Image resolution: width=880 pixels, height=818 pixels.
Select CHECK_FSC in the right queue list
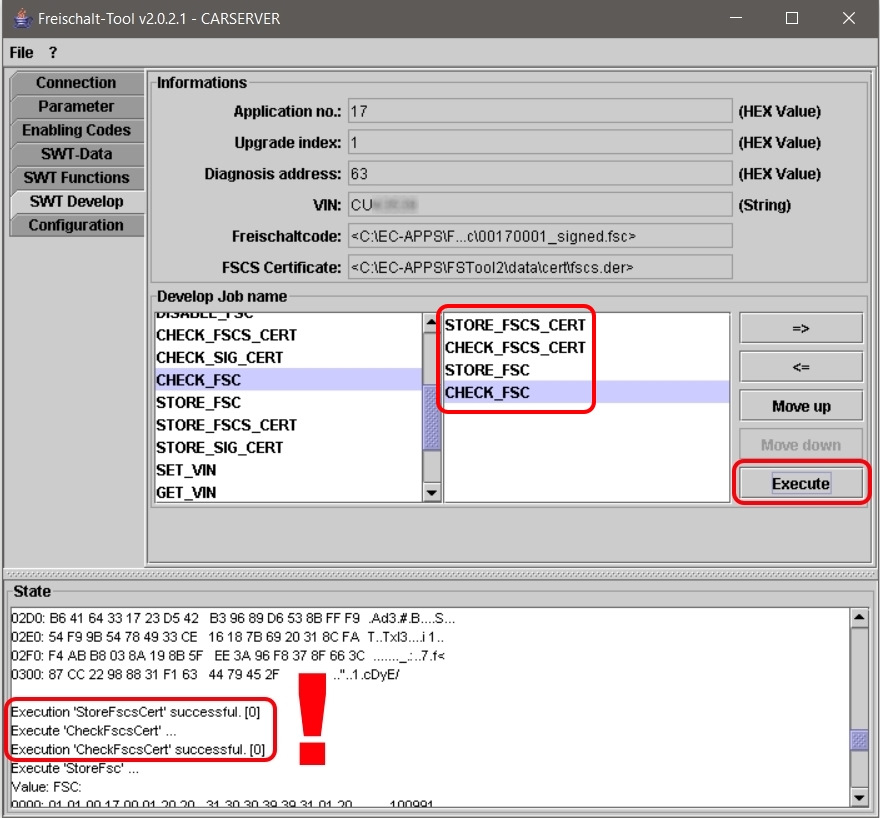pos(586,392)
